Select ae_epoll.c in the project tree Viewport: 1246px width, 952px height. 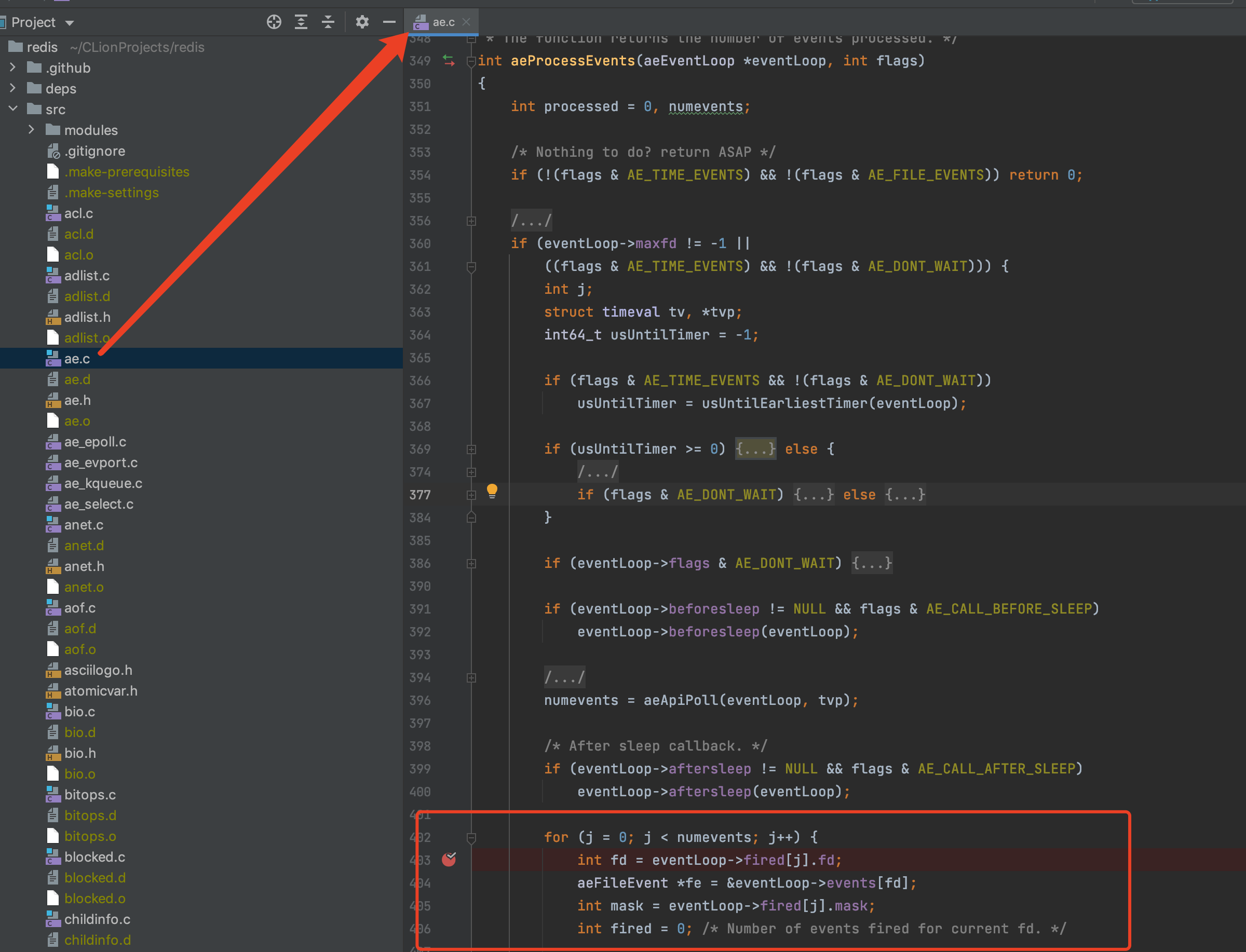pos(95,442)
